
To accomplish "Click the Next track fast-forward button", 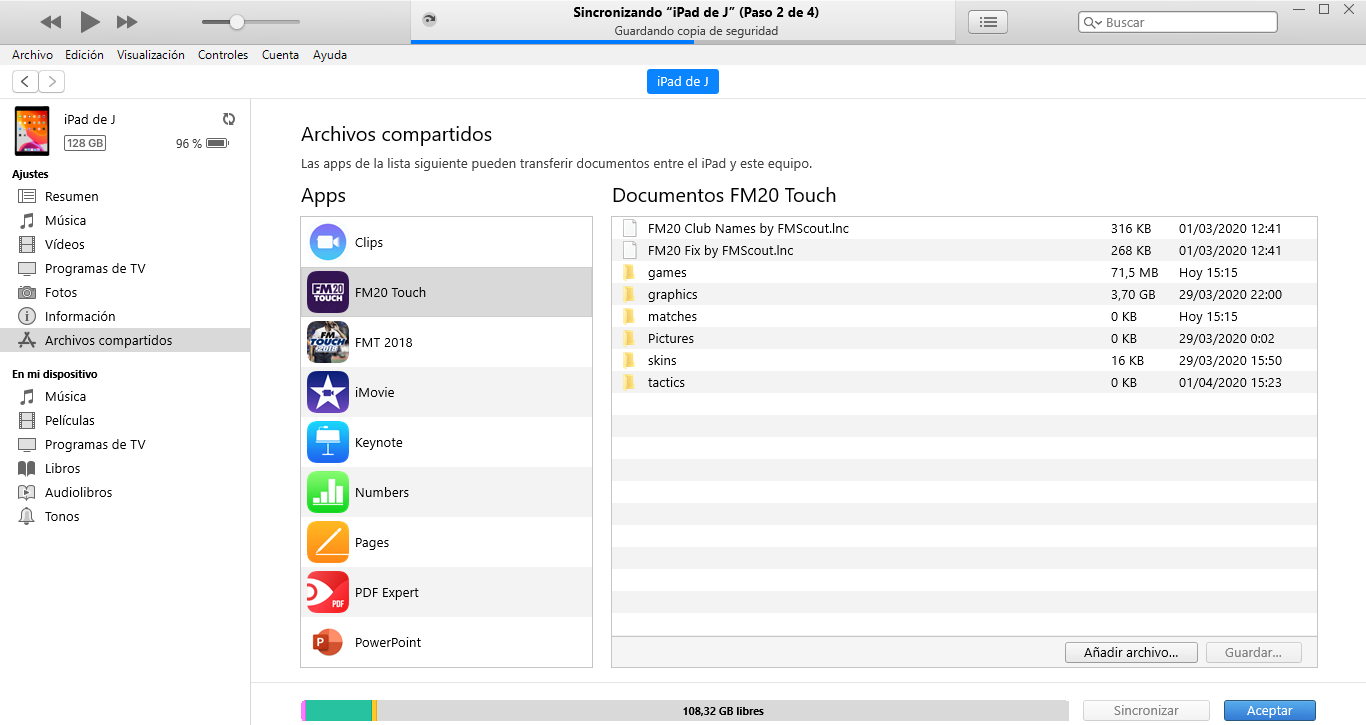I will click(127, 22).
